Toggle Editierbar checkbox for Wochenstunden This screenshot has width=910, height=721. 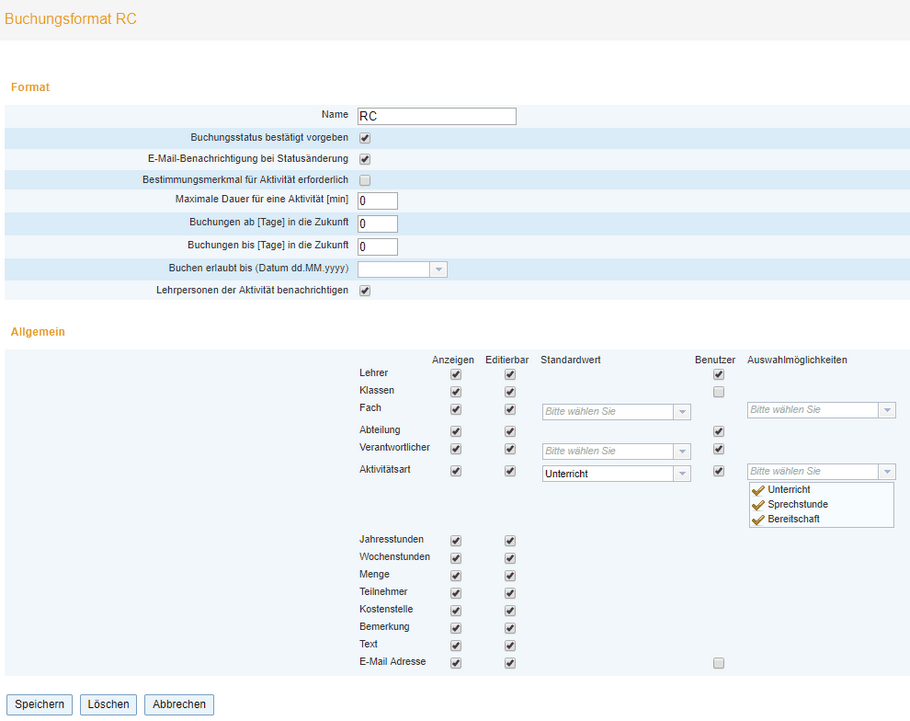pyautogui.click(x=510, y=558)
